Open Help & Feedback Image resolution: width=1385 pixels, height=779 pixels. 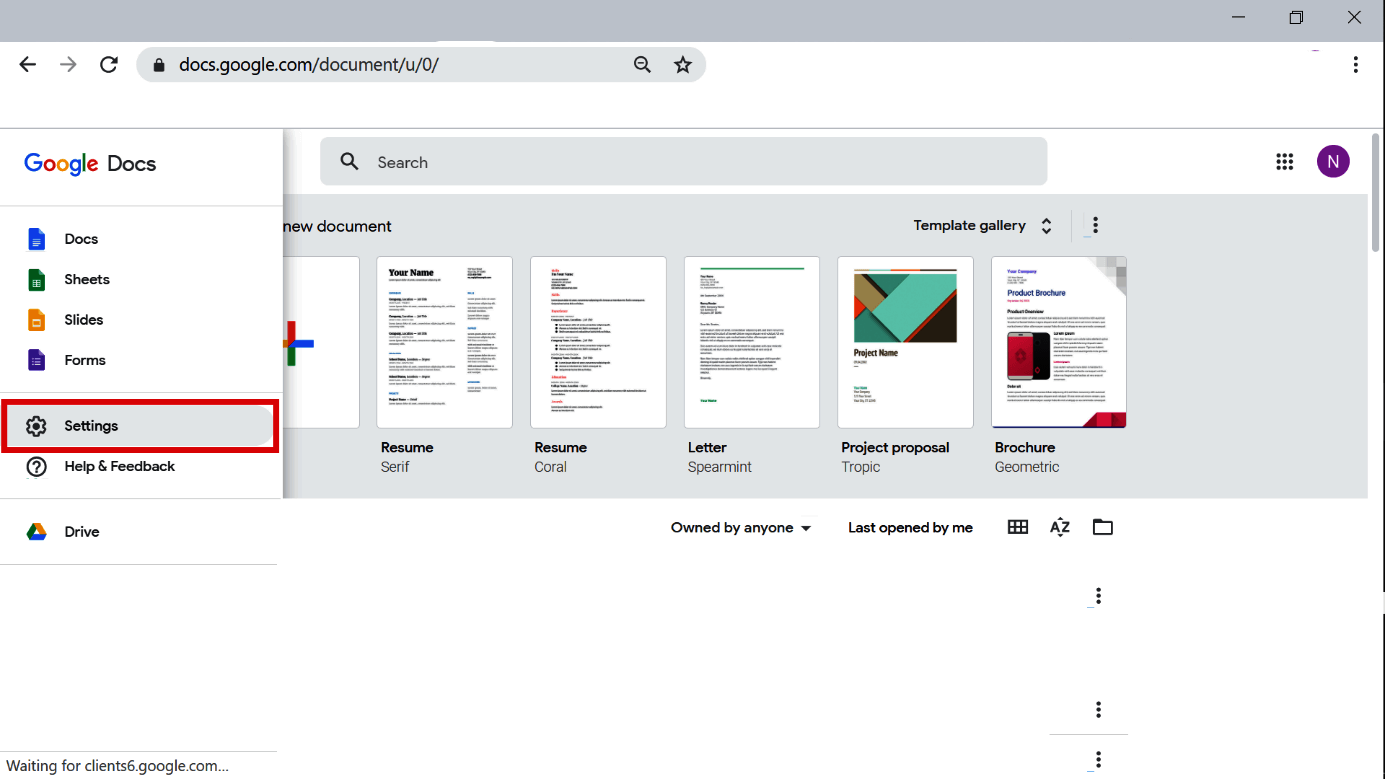click(119, 466)
